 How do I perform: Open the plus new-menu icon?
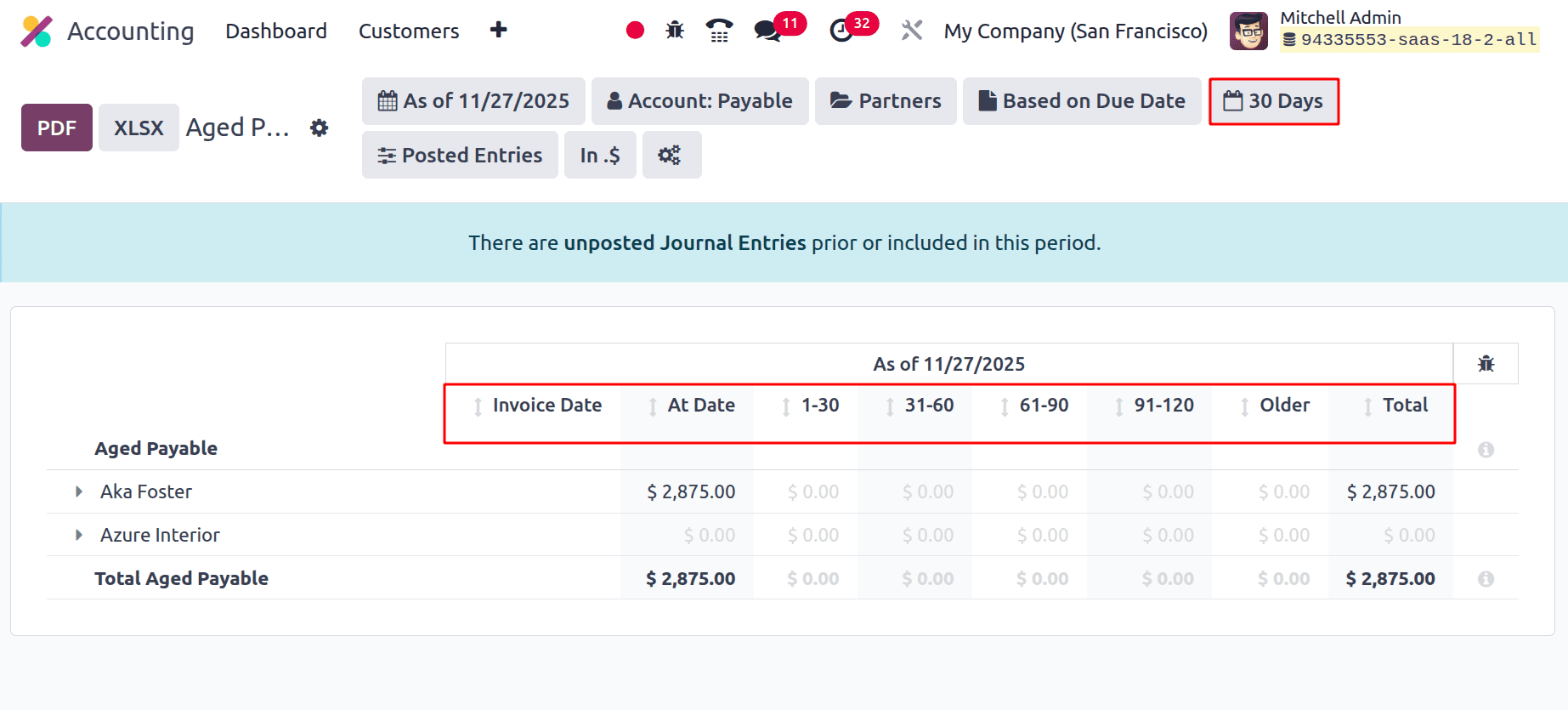499,30
